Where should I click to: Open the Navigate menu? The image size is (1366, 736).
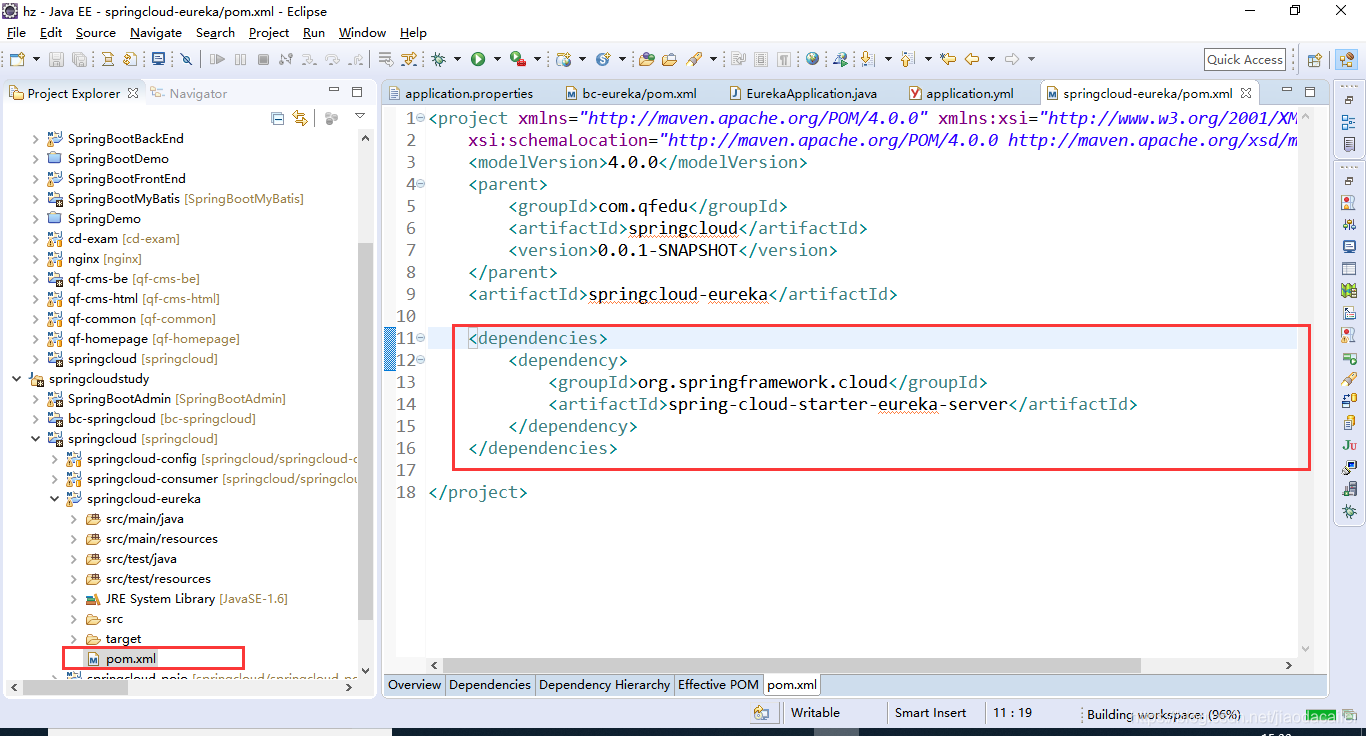[156, 32]
